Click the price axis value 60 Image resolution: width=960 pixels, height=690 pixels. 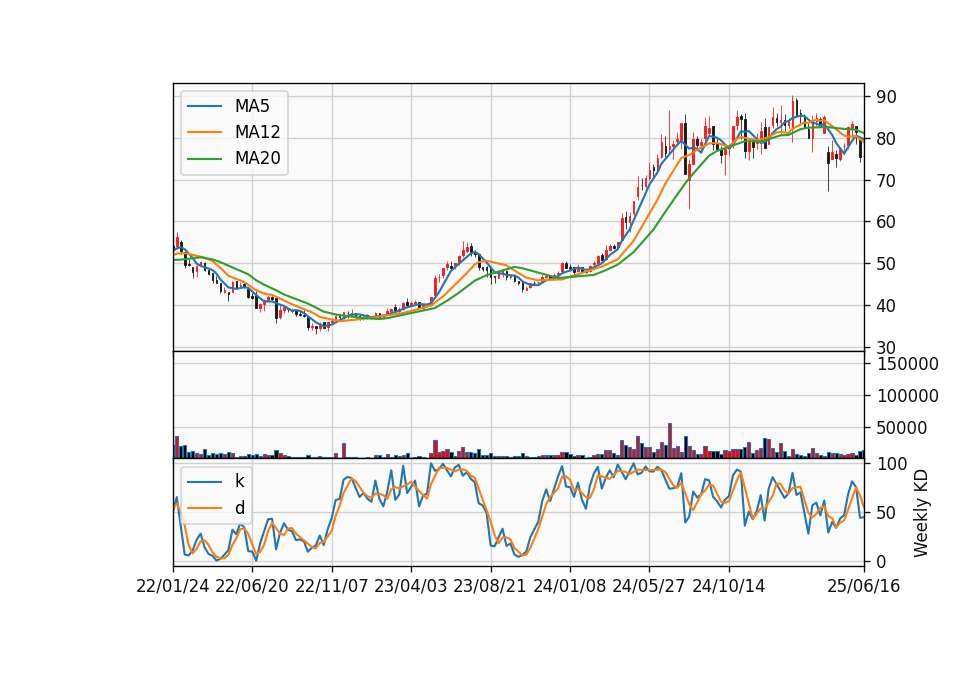pos(886,222)
